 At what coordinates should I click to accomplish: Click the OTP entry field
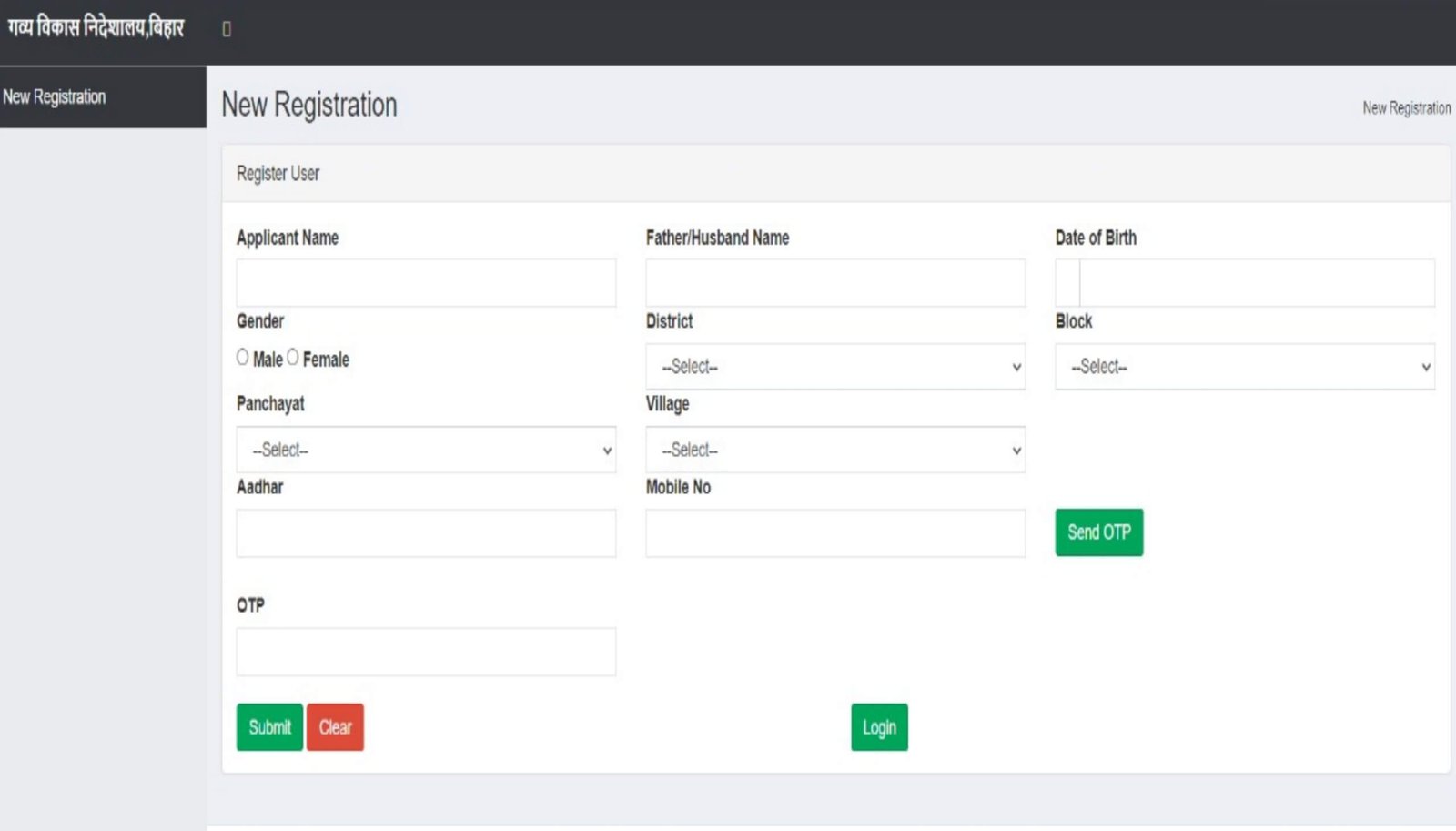[425, 652]
